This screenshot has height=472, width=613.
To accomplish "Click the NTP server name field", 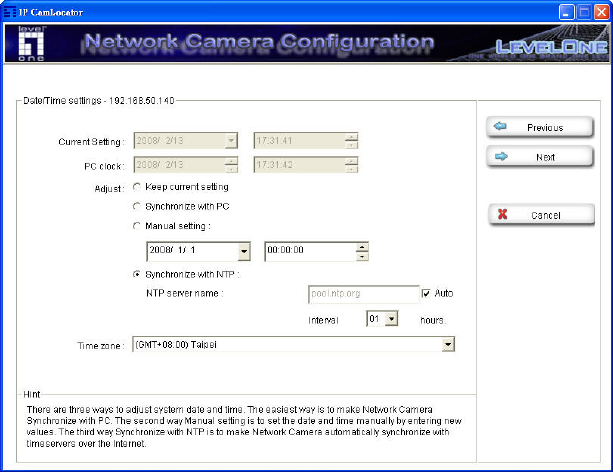I will tap(364, 294).
